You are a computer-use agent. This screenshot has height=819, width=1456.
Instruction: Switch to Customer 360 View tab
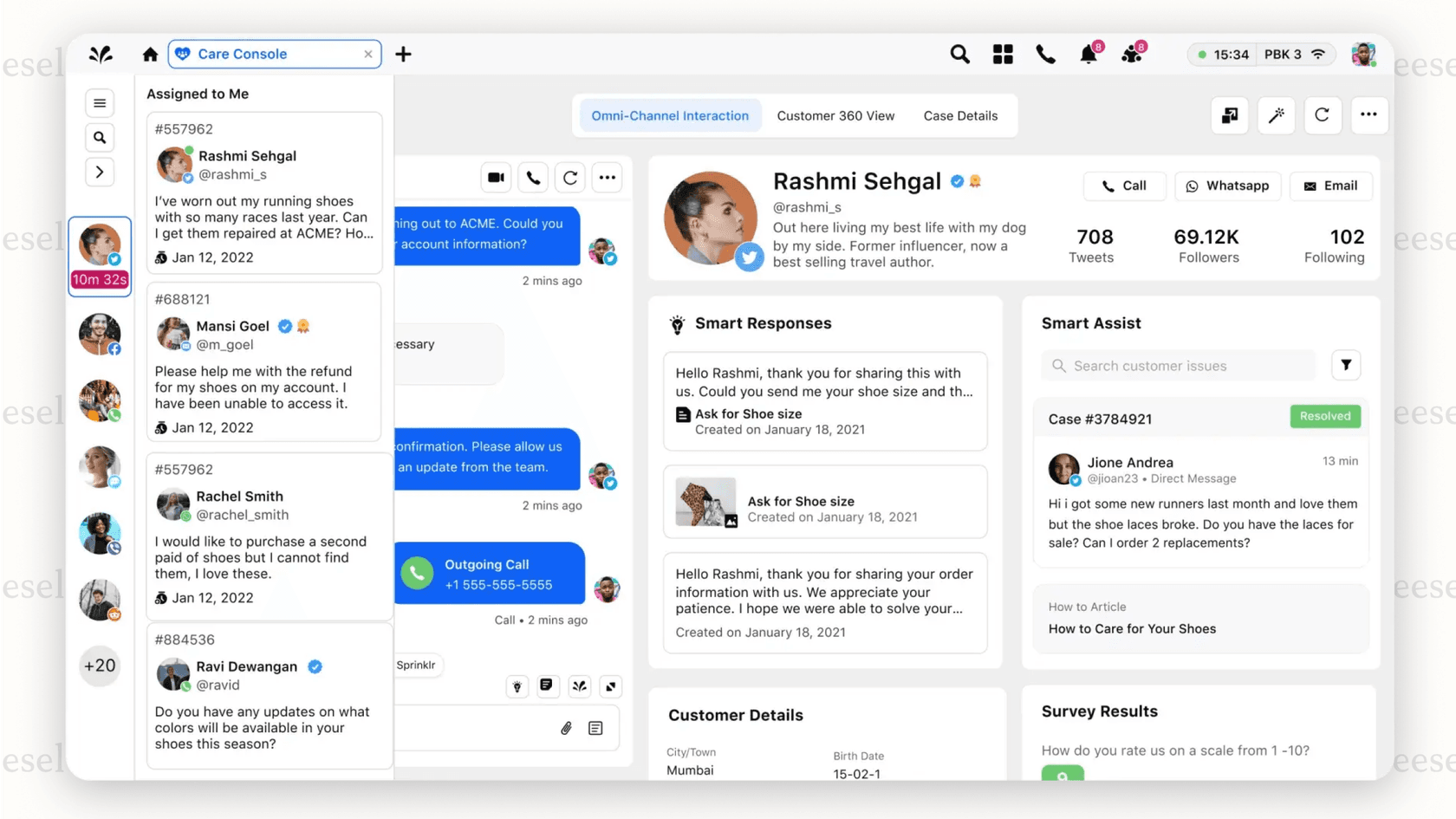tap(835, 115)
